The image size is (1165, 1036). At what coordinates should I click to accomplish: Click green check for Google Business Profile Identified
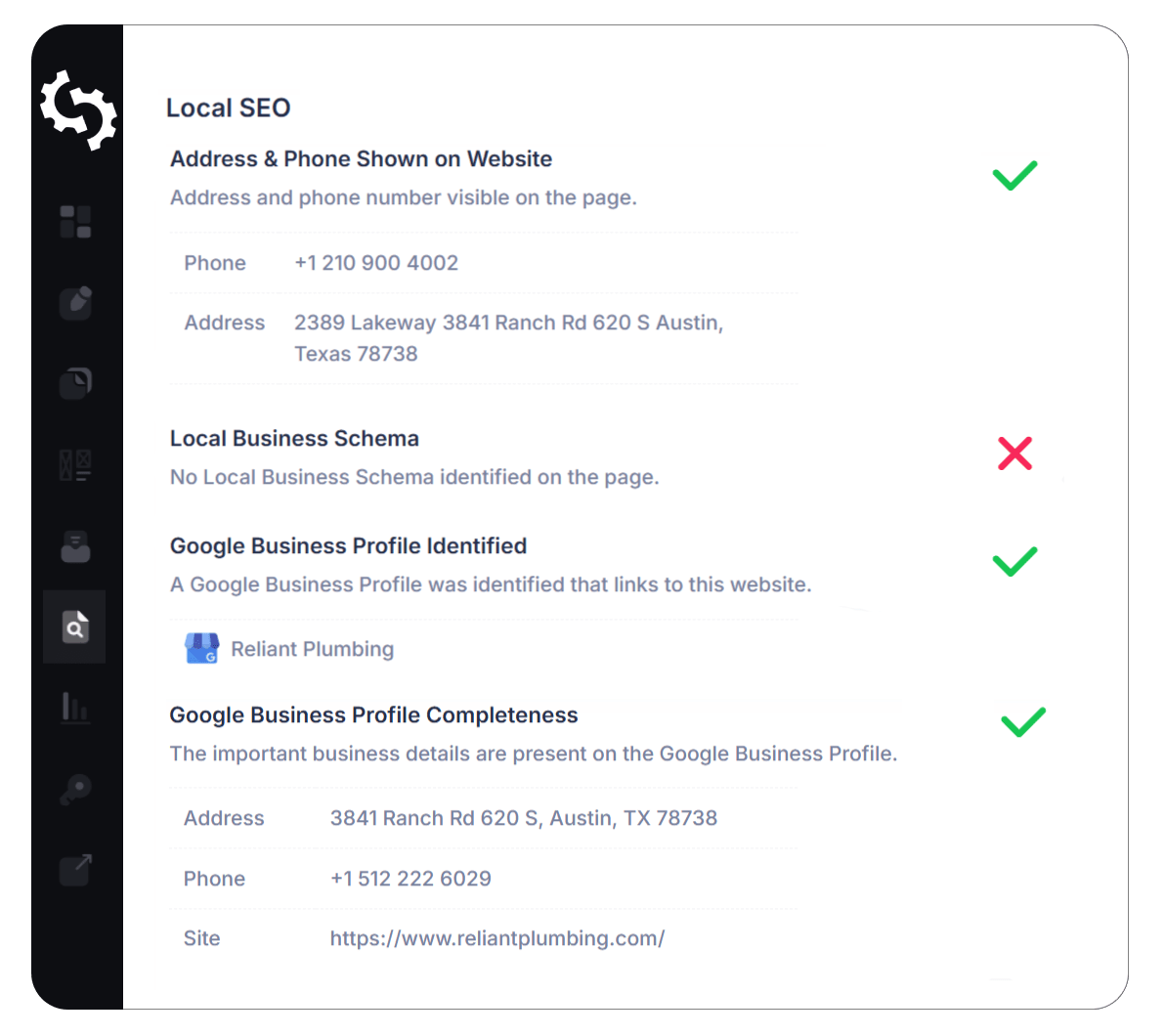(x=1014, y=561)
